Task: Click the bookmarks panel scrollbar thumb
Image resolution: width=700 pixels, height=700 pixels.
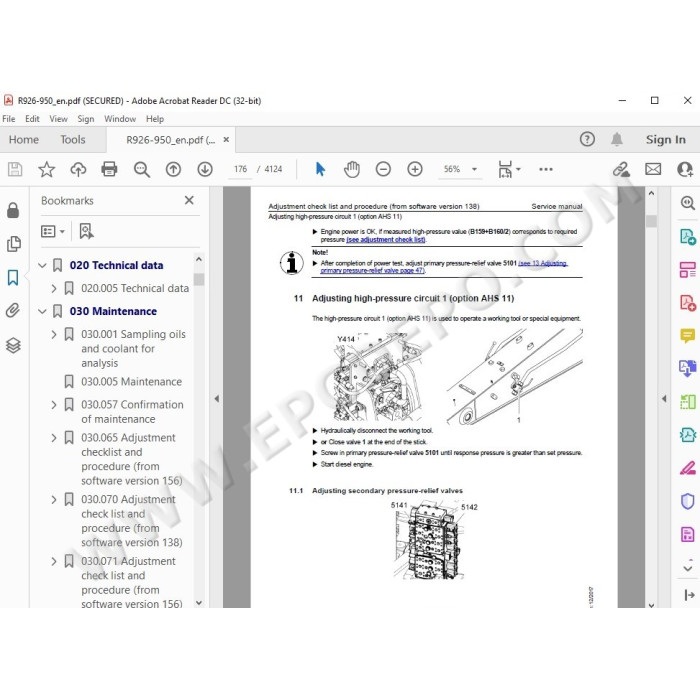Action: tap(199, 279)
